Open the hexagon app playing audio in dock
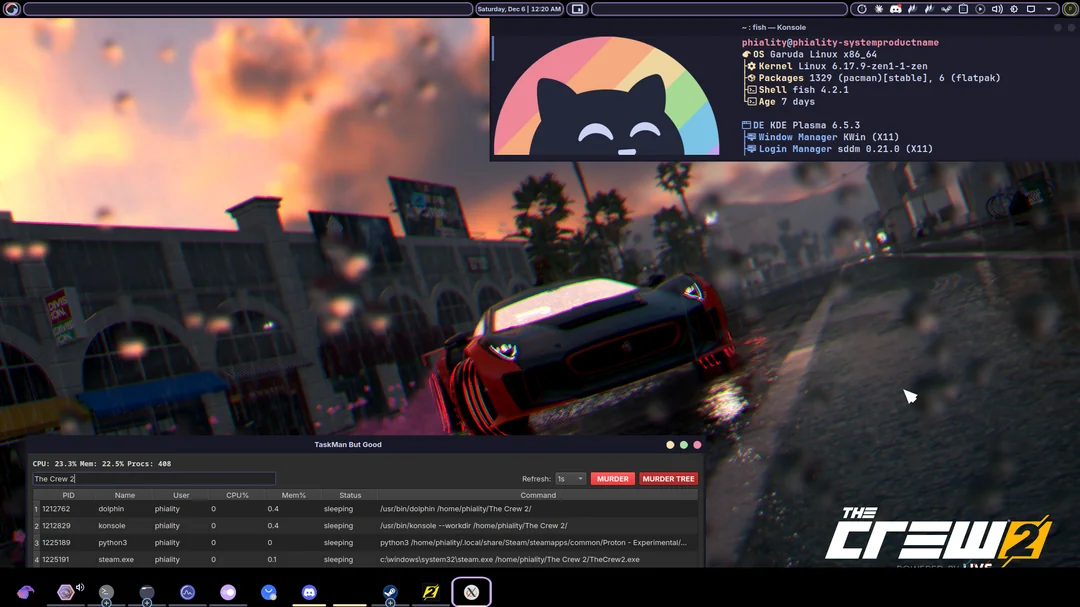Image resolution: width=1080 pixels, height=607 pixels. [65, 593]
